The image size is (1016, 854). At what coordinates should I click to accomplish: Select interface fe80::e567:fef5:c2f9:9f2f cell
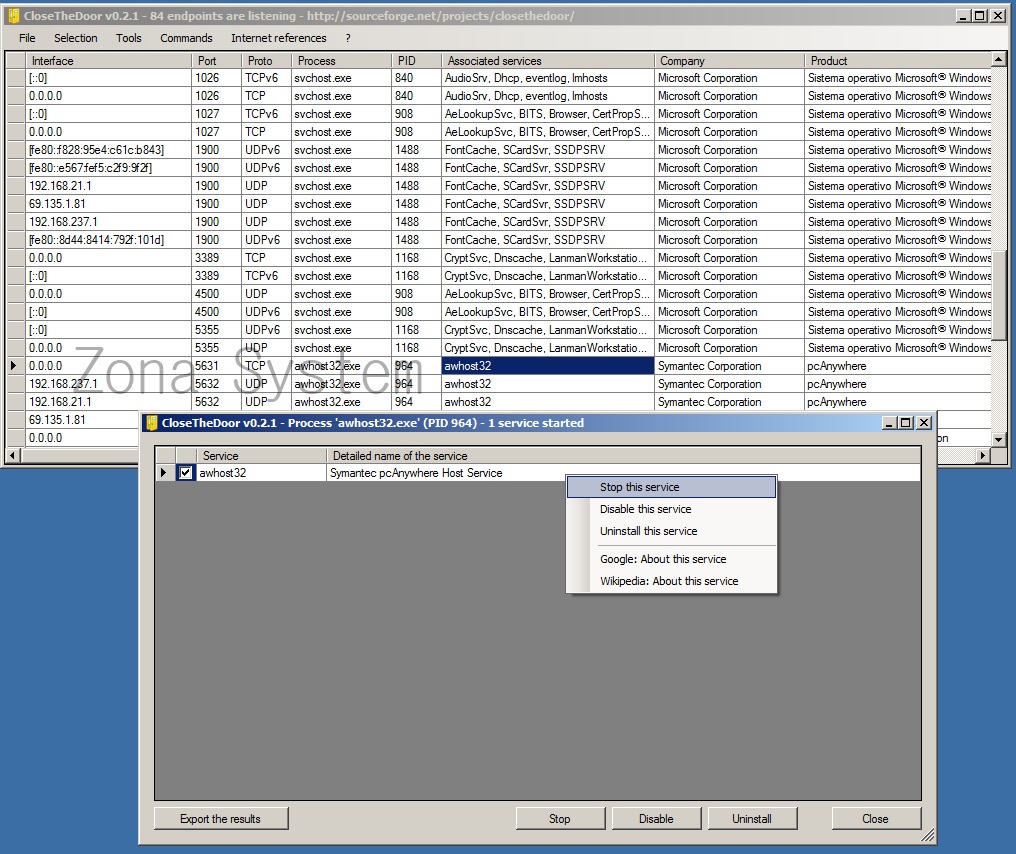point(108,168)
